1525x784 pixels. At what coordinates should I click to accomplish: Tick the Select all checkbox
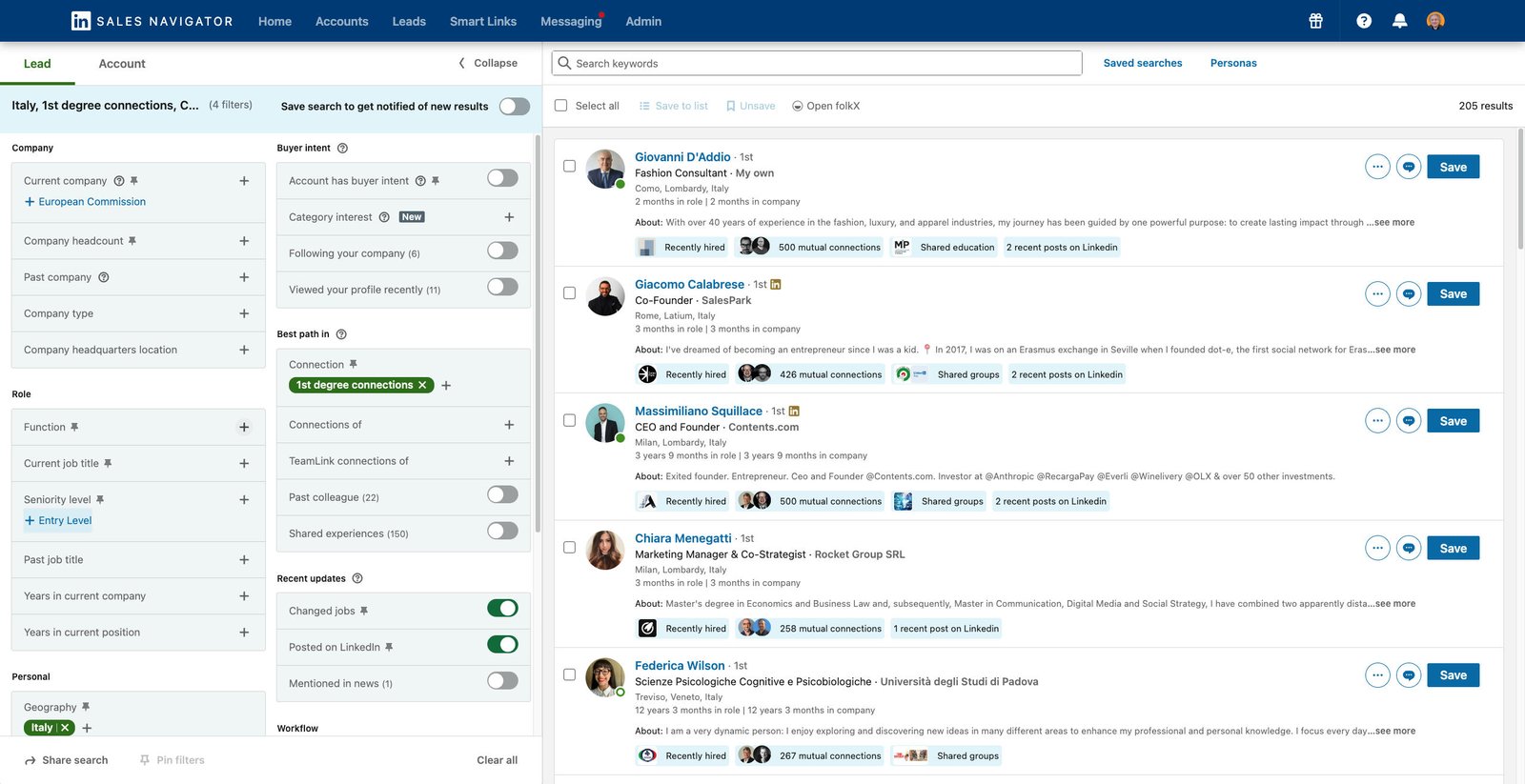tap(560, 106)
